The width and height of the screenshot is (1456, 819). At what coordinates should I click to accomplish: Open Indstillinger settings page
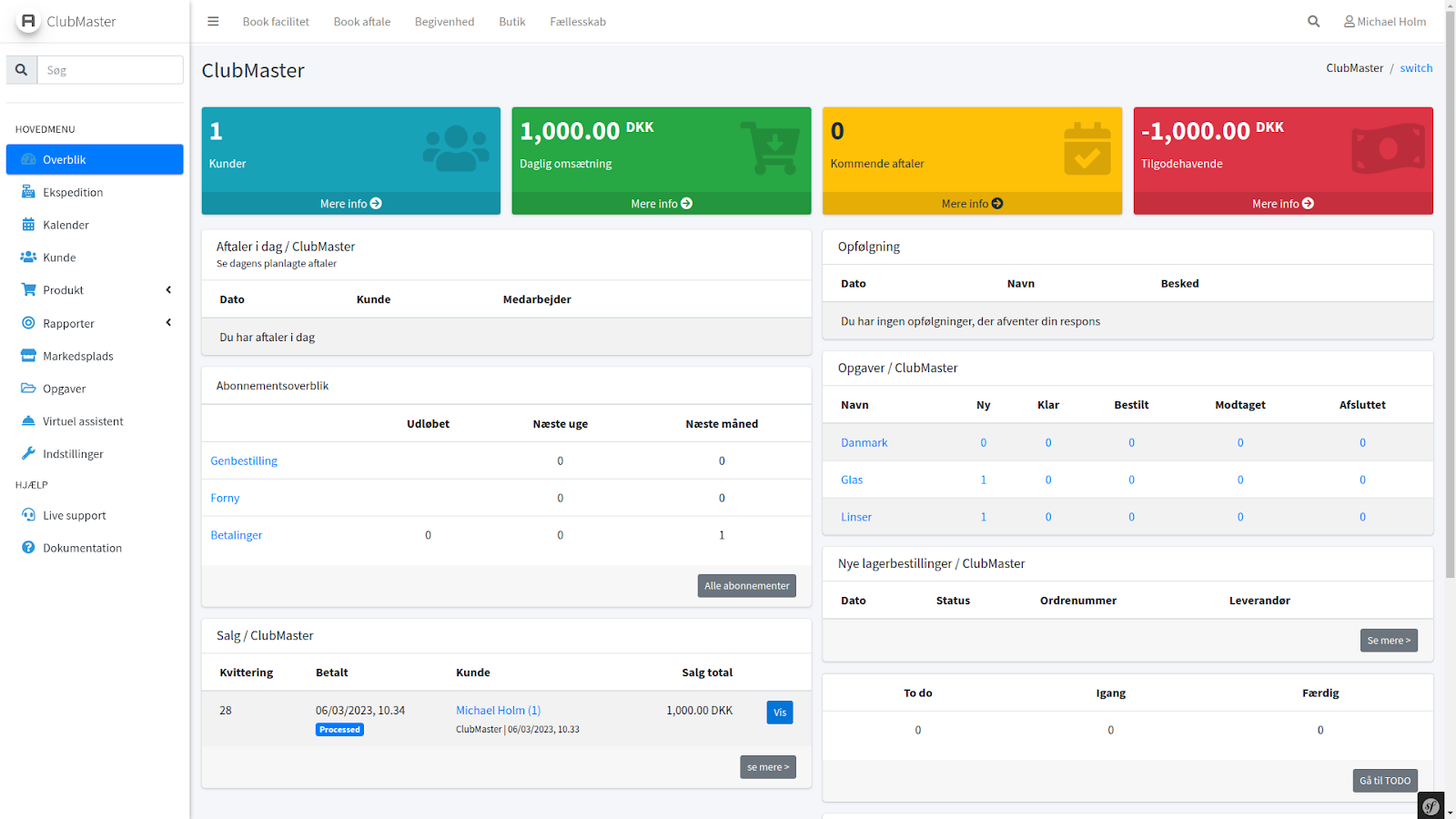click(x=73, y=454)
